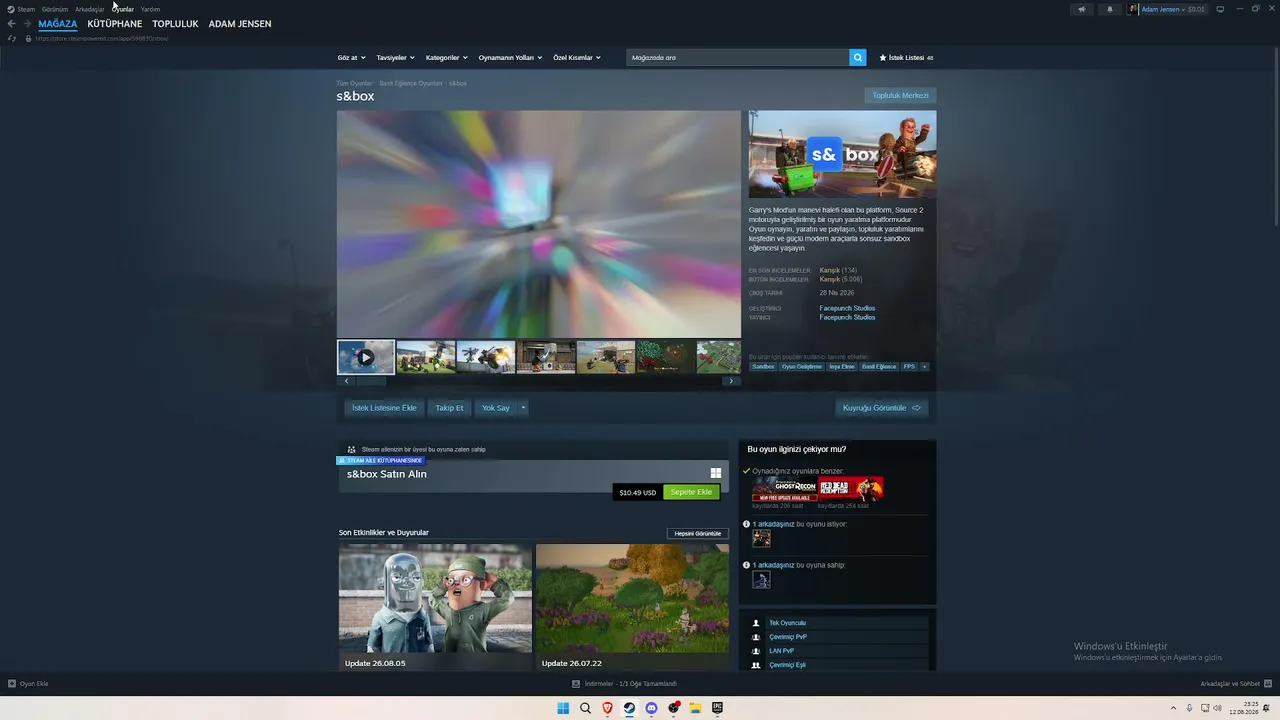This screenshot has width=1280, height=720.
Task: Click the Hepsini Görüntüle button
Action: click(698, 533)
